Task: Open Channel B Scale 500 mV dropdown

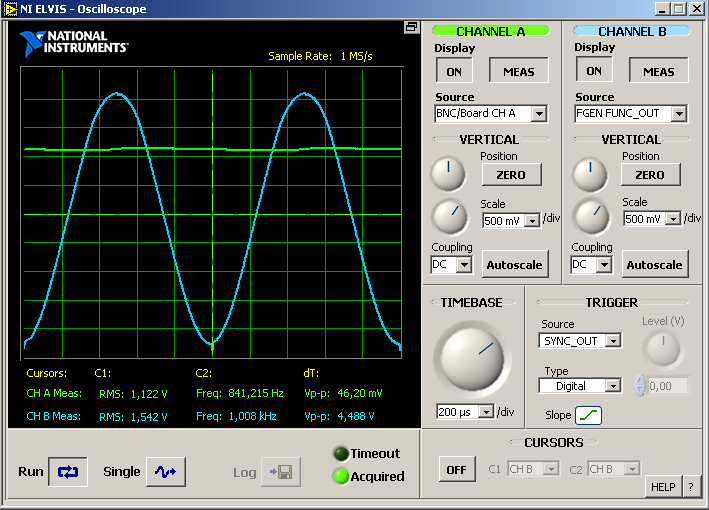Action: click(652, 219)
